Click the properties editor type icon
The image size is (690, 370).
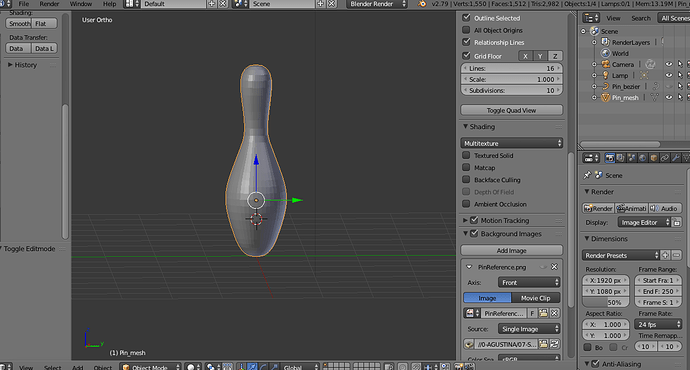pyautogui.click(x=591, y=158)
